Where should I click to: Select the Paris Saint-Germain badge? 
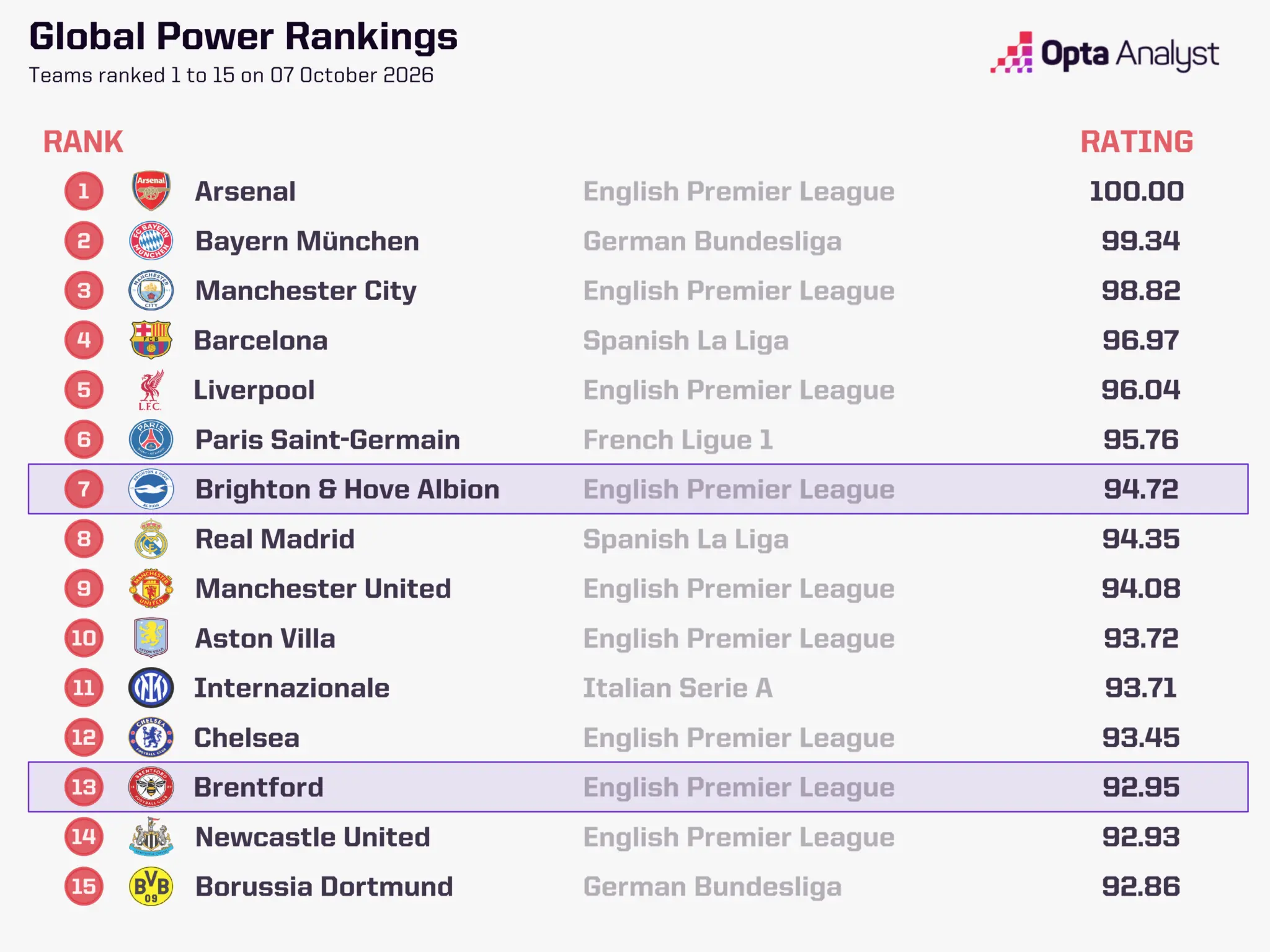[x=151, y=439]
